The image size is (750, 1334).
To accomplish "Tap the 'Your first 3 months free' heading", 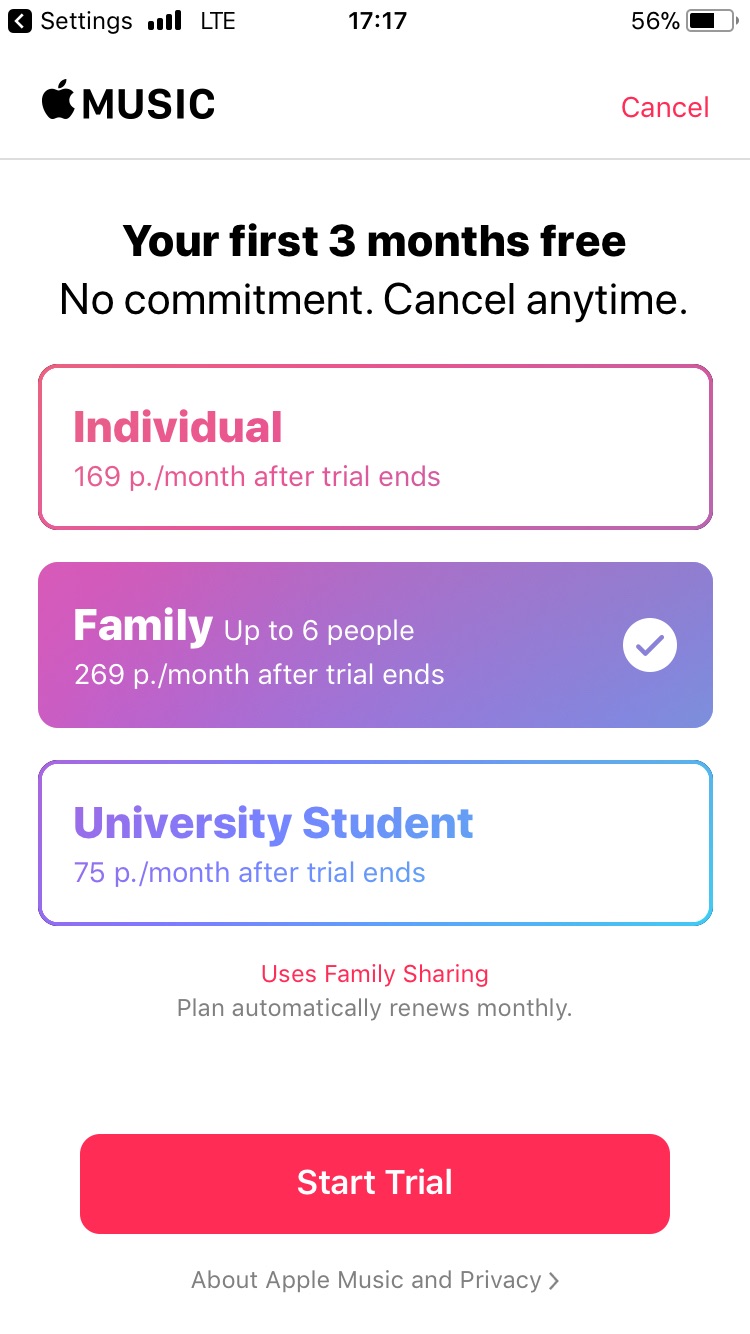I will [375, 241].
